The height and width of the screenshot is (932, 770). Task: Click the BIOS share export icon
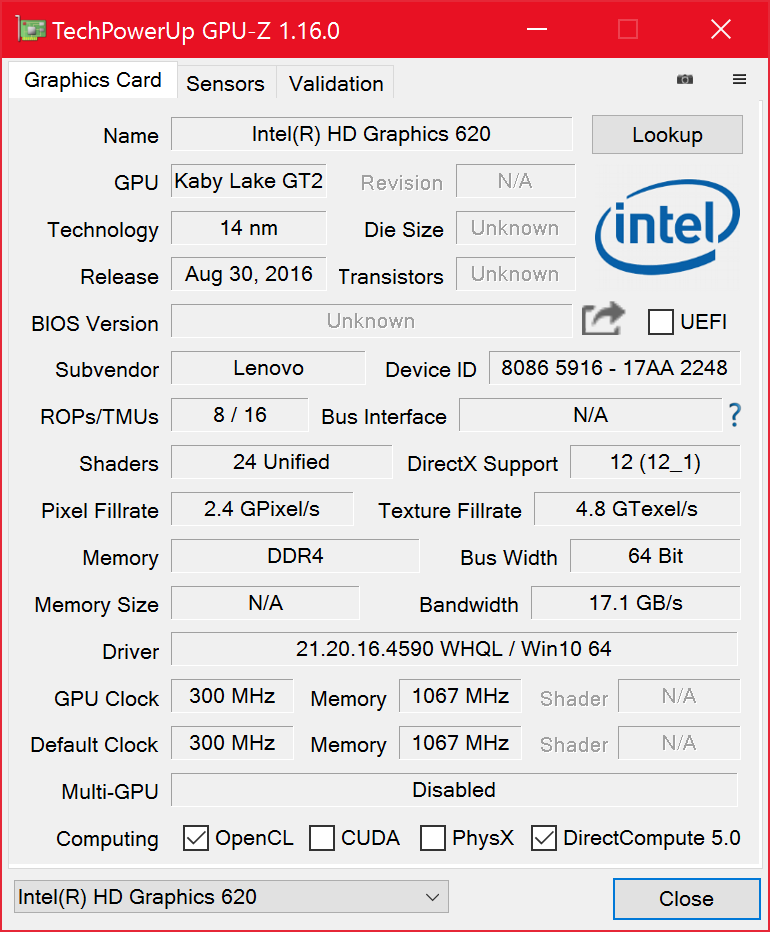click(x=603, y=320)
